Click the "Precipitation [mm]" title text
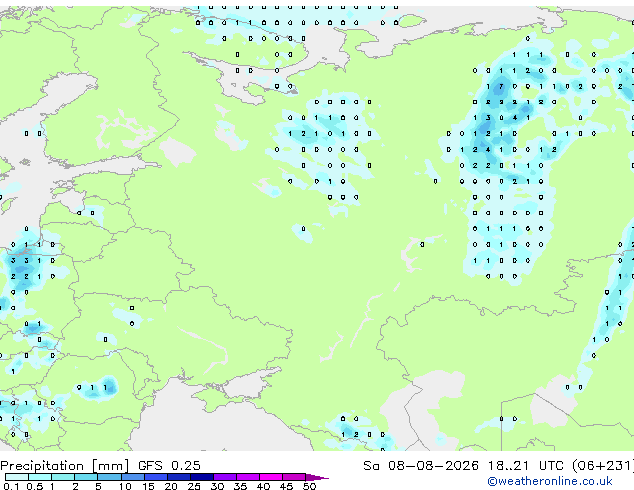 pos(65,466)
